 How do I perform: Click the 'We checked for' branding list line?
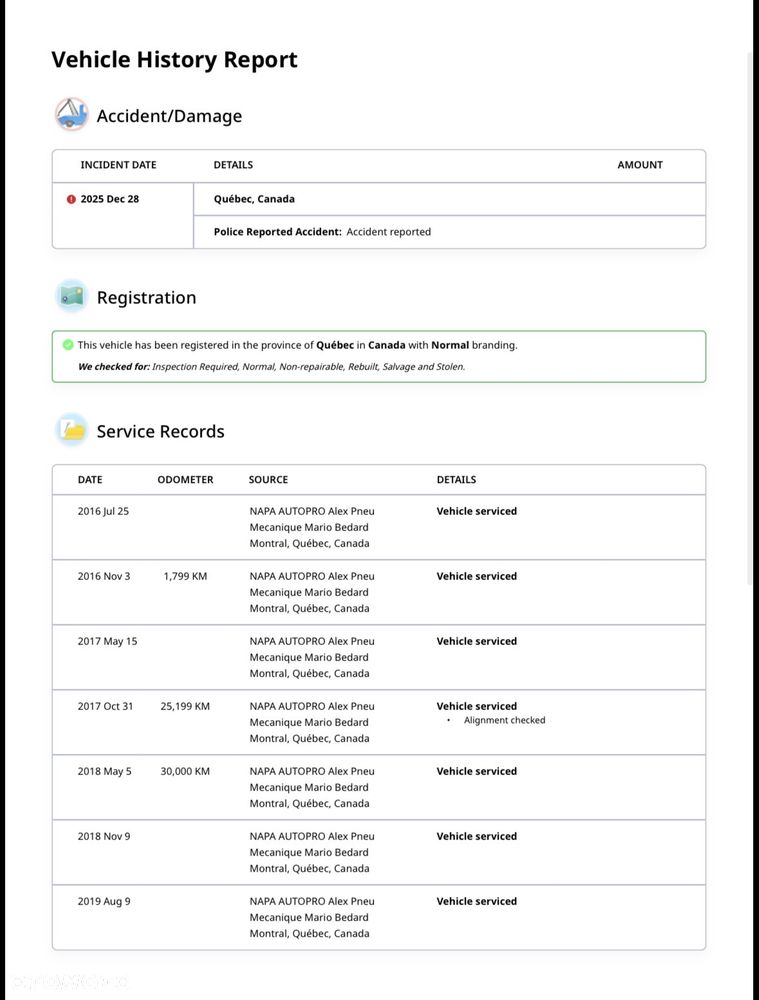[x=271, y=367]
